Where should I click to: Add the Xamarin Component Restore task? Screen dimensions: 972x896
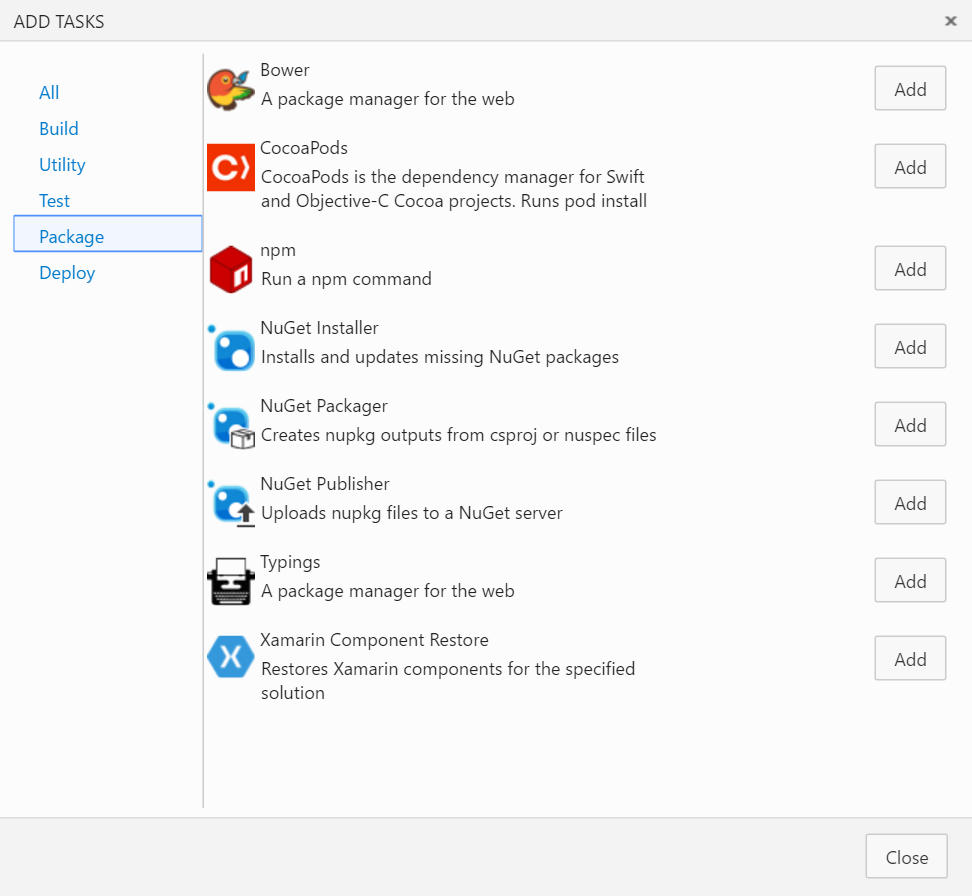[x=910, y=658]
